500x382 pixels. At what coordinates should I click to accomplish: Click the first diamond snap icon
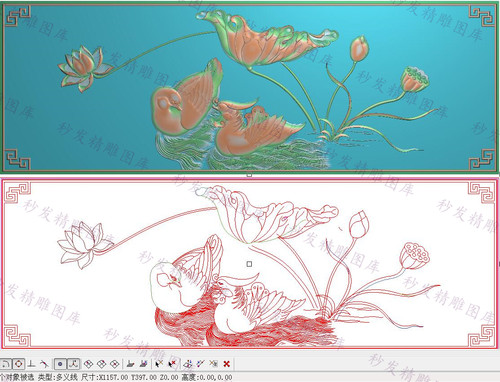(88, 364)
